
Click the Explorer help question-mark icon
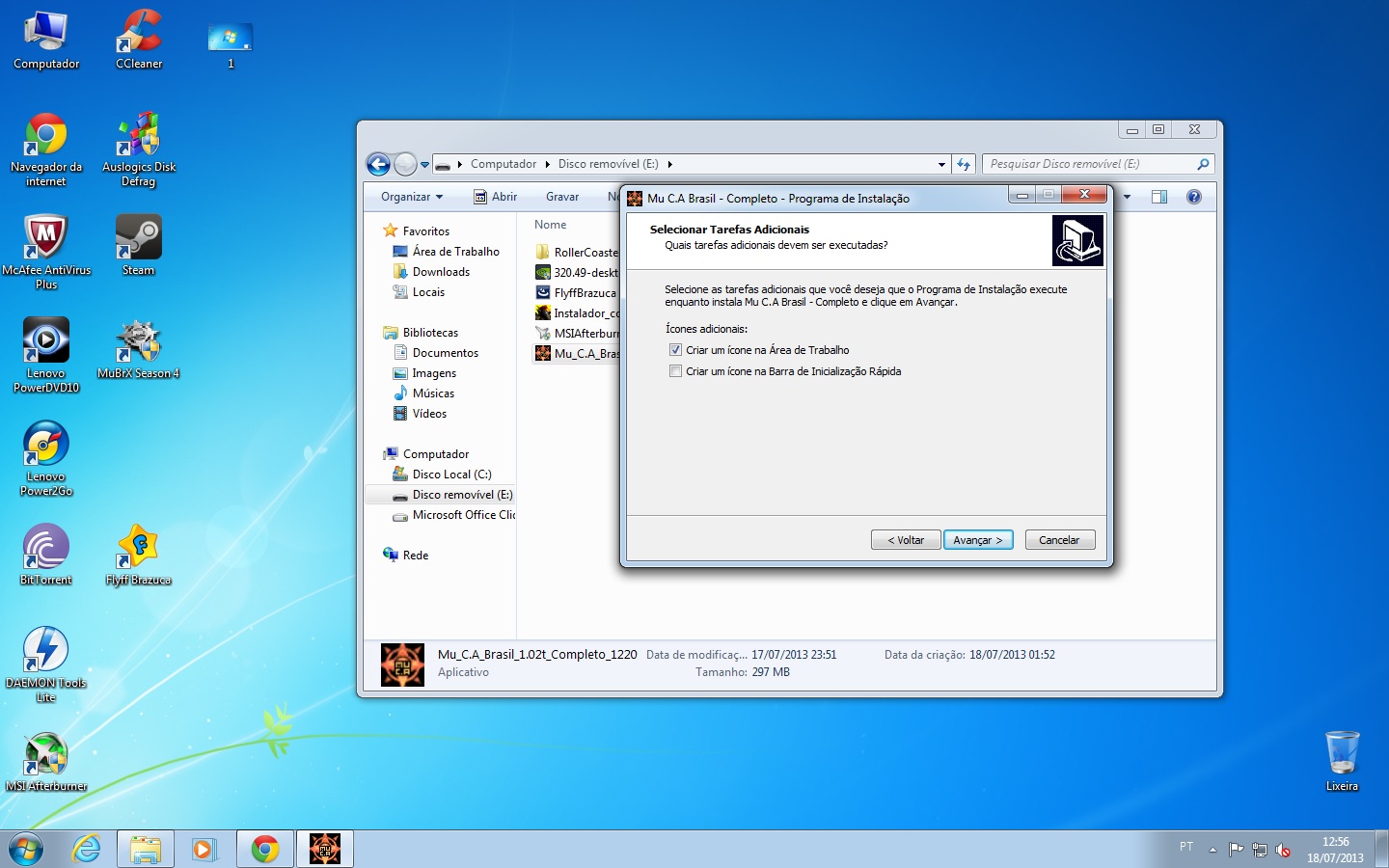pyautogui.click(x=1193, y=197)
